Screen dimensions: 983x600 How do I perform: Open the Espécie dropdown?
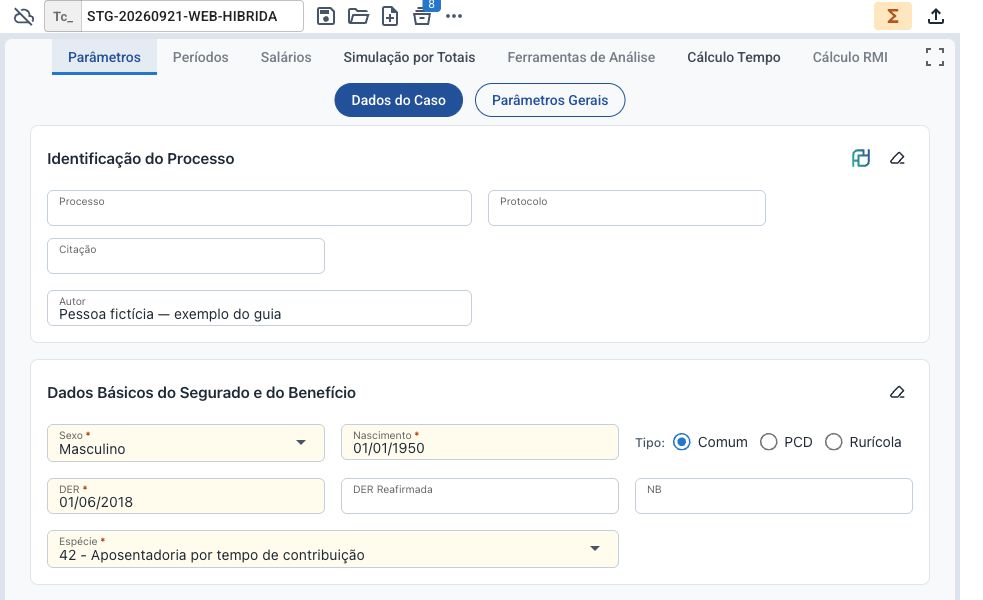pyautogui.click(x=333, y=549)
